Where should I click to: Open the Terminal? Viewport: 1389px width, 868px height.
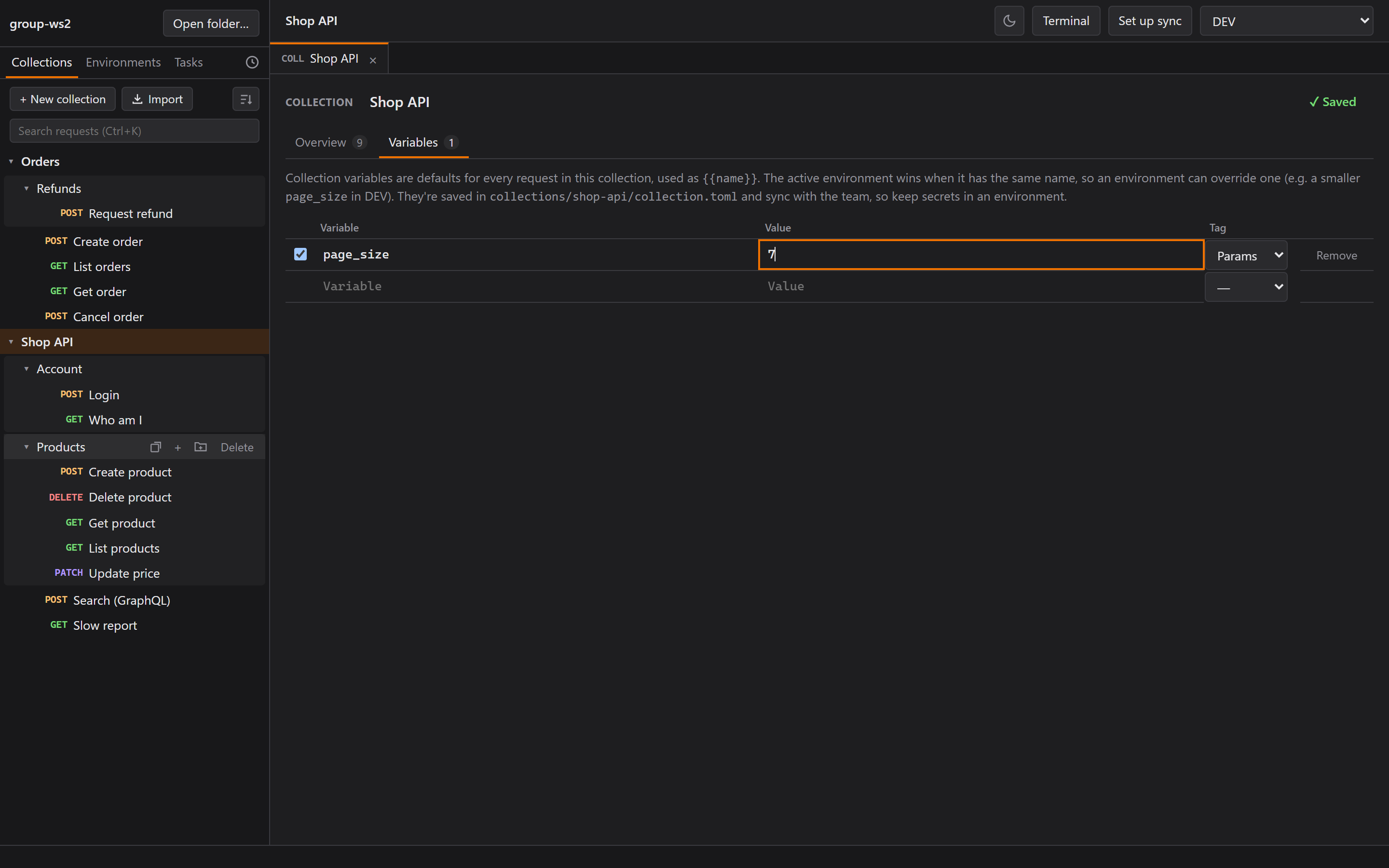click(1066, 21)
